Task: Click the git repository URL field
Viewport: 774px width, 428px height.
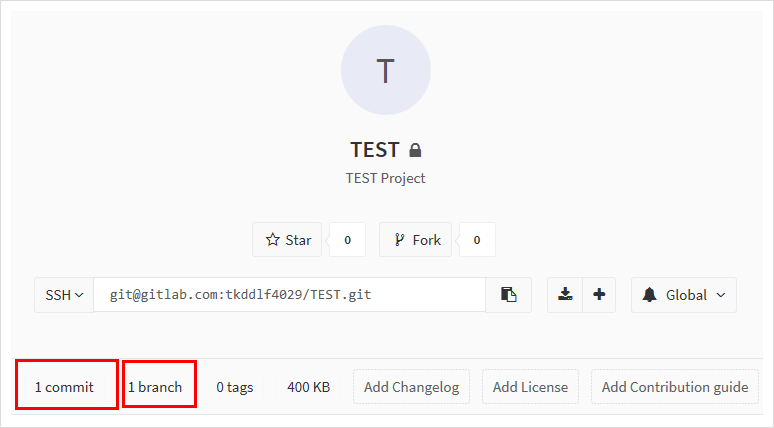Action: [x=289, y=295]
